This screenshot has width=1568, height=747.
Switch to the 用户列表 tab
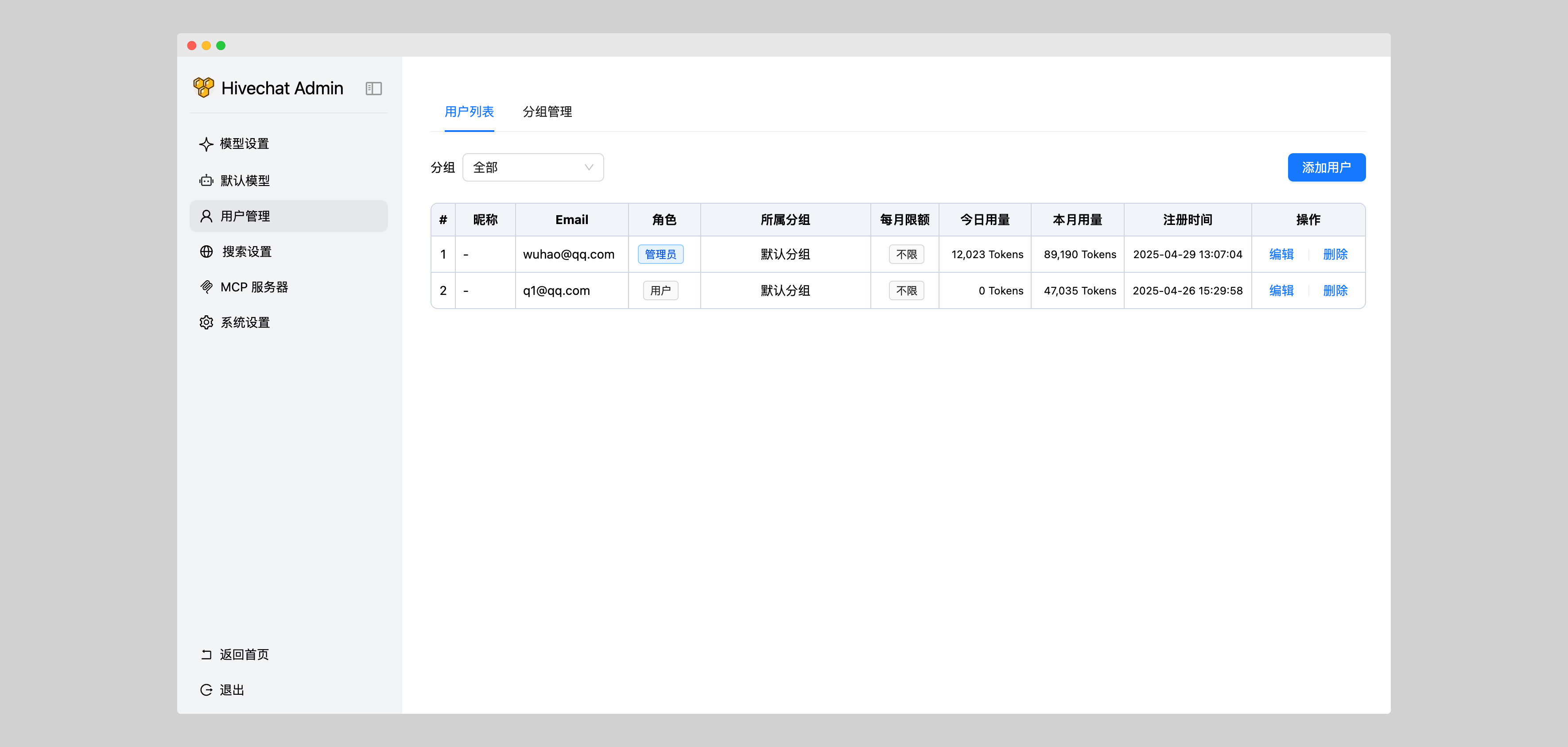469,112
